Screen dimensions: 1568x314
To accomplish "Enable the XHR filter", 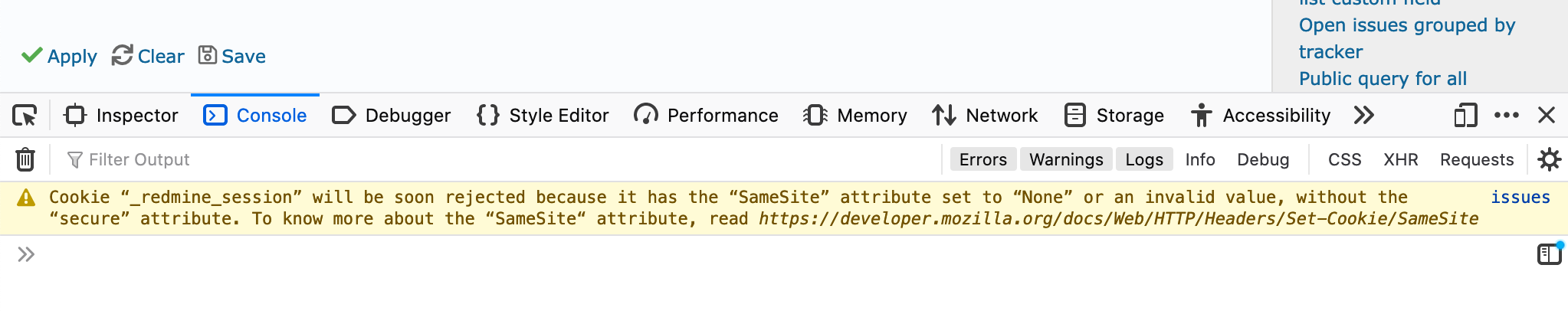I will pos(1400,159).
